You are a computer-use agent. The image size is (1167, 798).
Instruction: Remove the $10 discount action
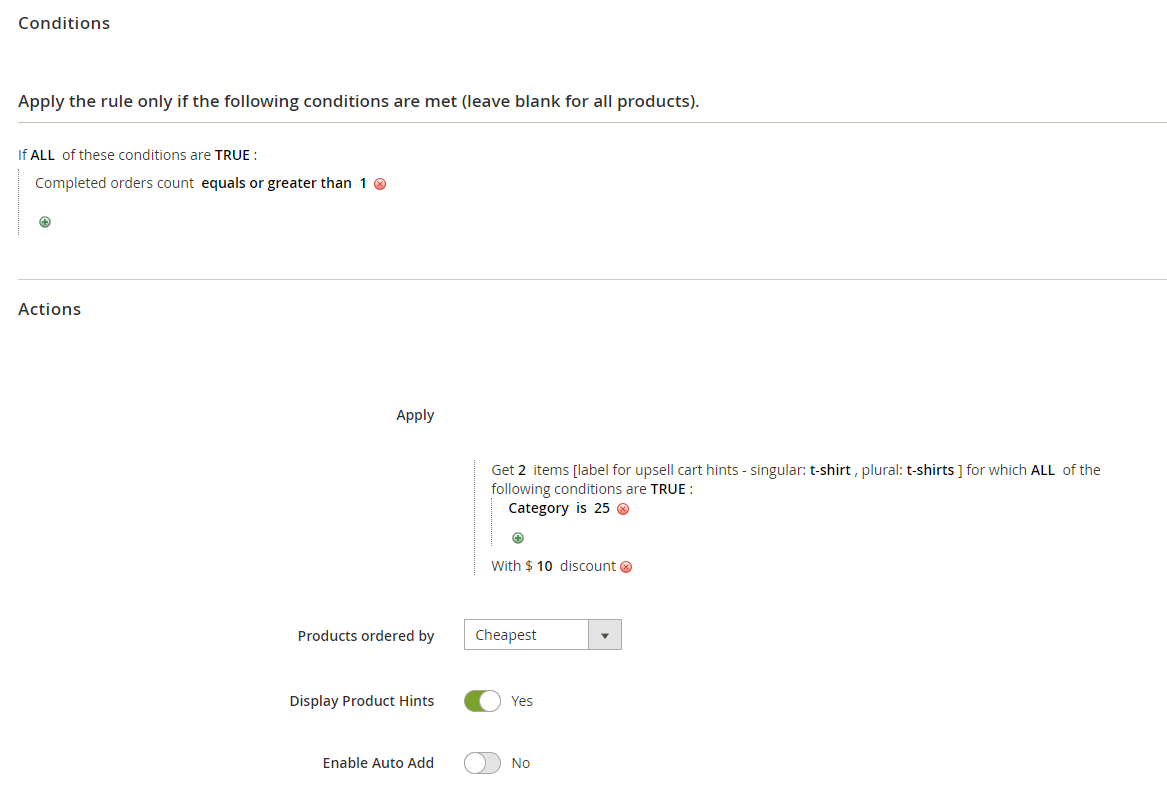626,567
